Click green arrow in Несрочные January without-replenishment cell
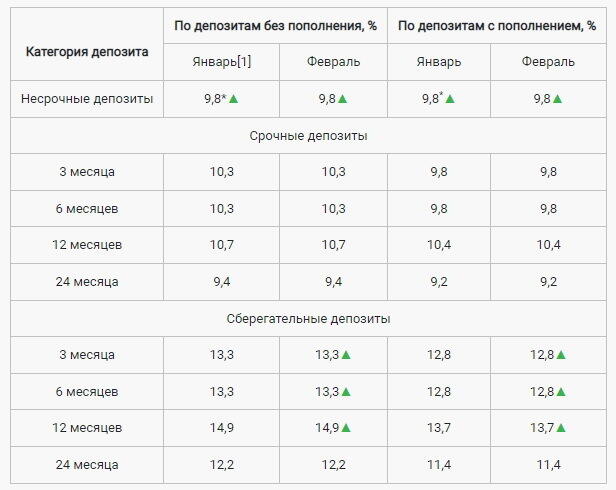The image size is (616, 490). (246, 99)
